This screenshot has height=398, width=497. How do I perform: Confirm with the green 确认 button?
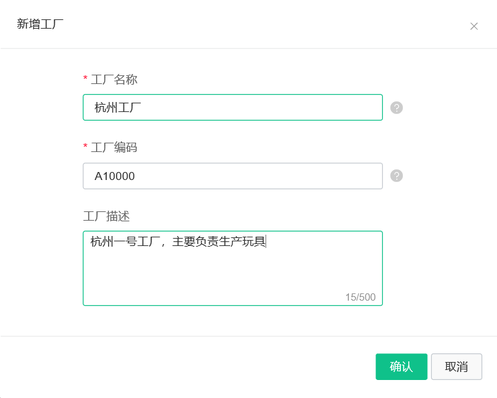coord(401,367)
